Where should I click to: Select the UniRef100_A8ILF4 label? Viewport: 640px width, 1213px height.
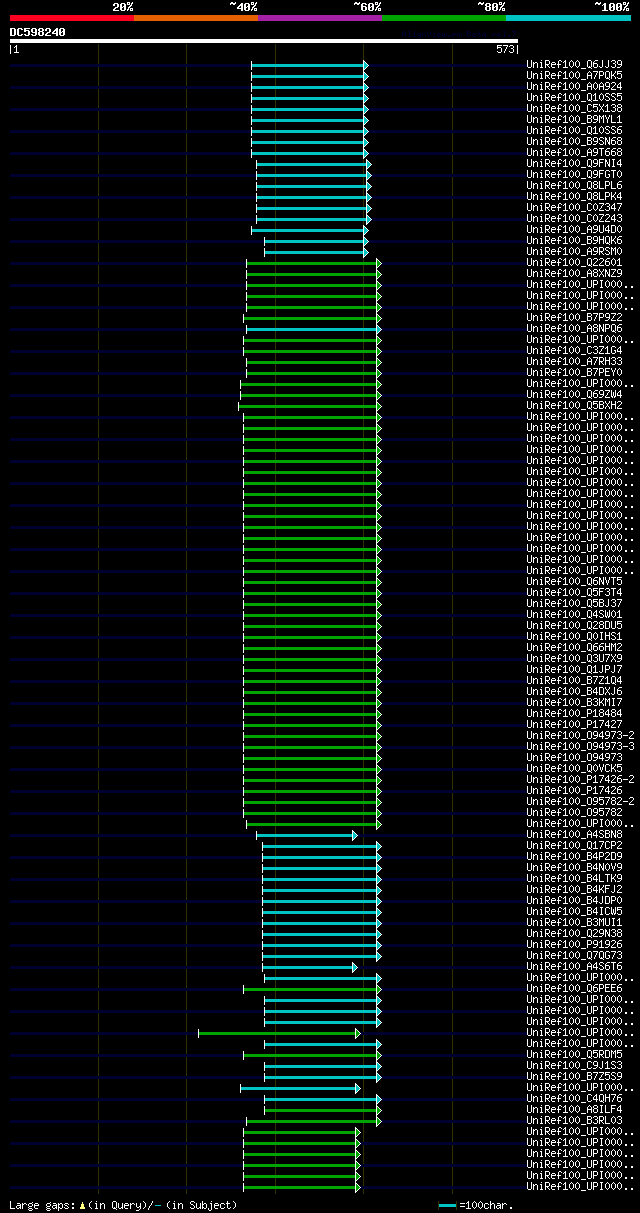coord(574,1109)
